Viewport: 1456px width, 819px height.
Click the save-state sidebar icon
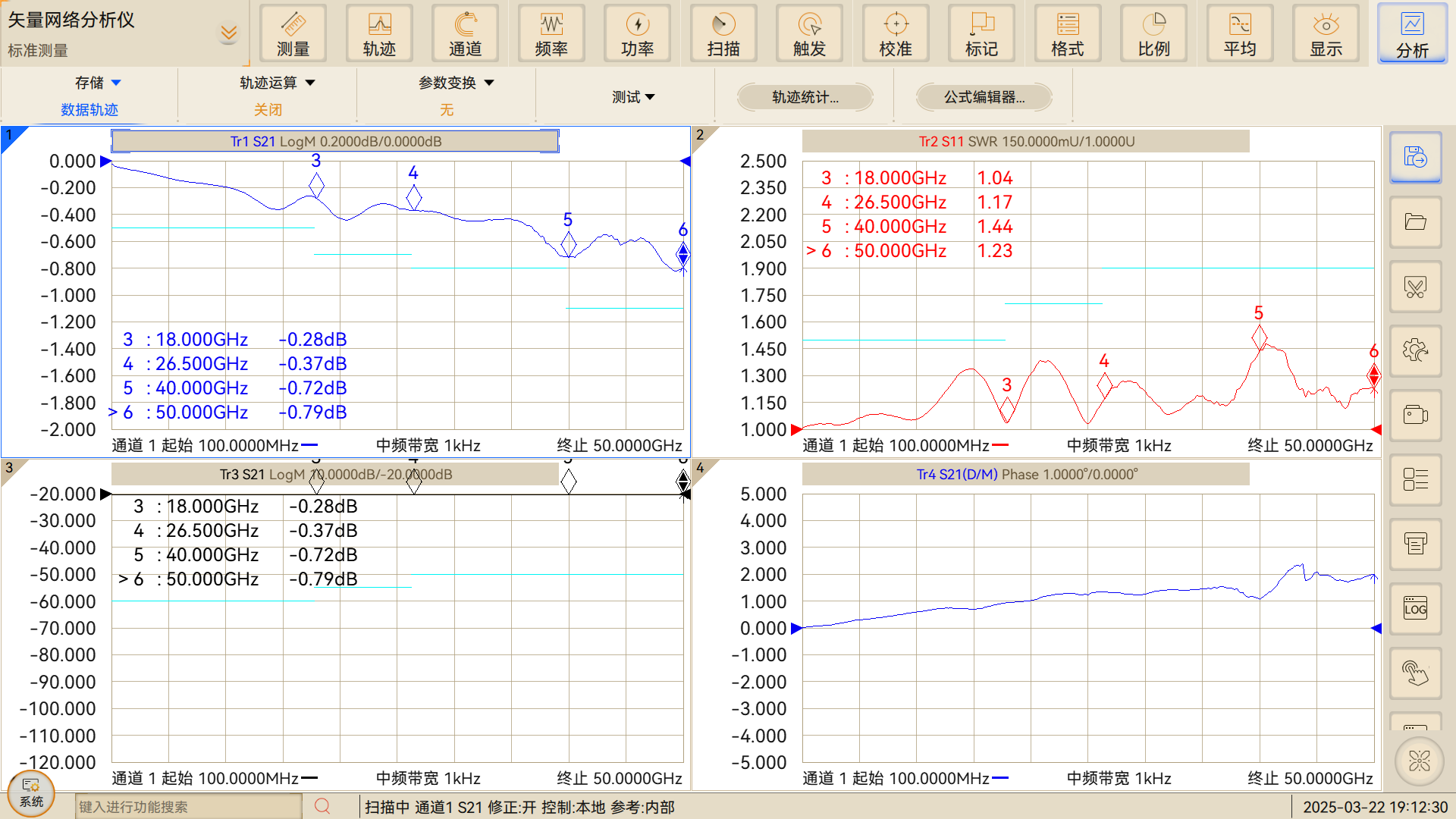(1416, 157)
